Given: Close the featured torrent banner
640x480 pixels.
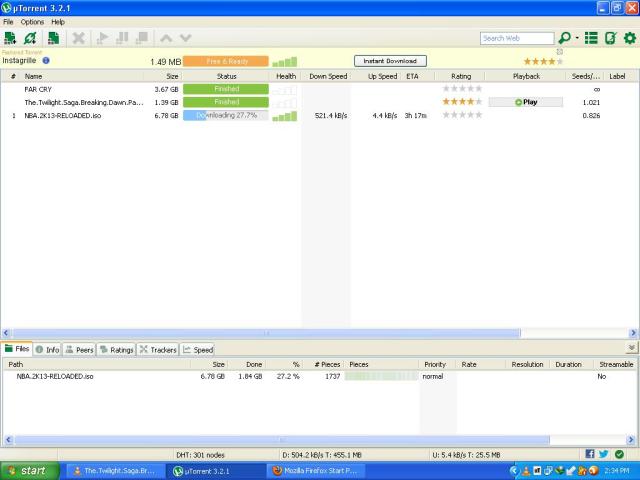Looking at the screenshot, I should pyautogui.click(x=560, y=51).
